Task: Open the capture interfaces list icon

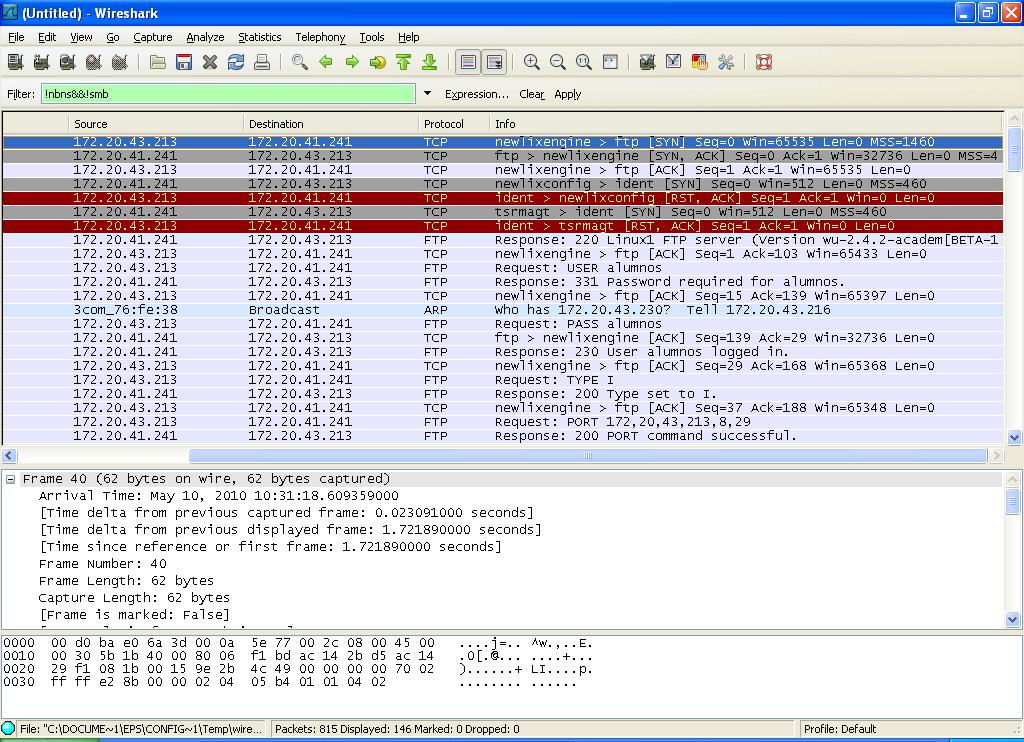Action: pyautogui.click(x=16, y=62)
